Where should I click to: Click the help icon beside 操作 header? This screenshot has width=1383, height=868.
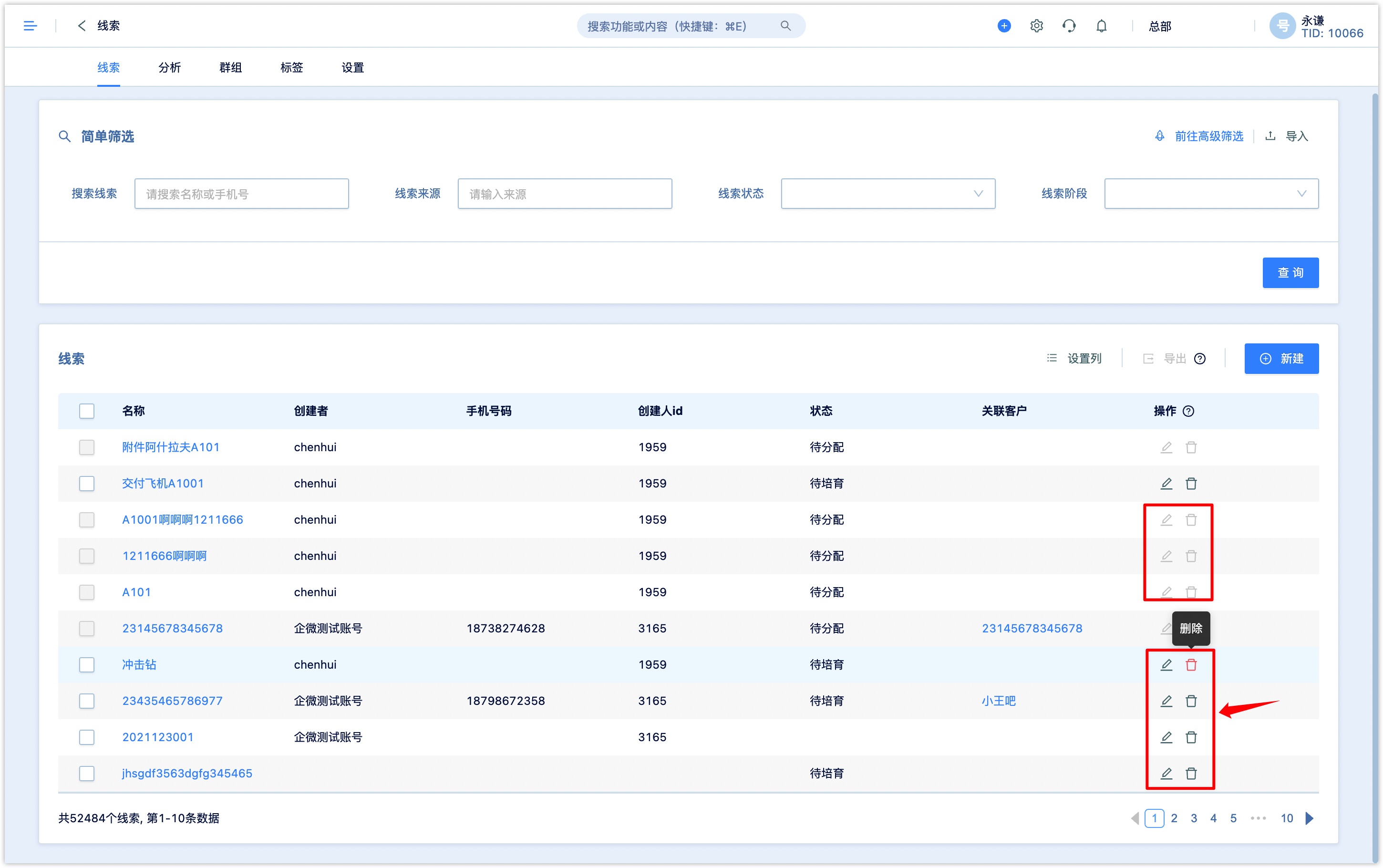1188,411
